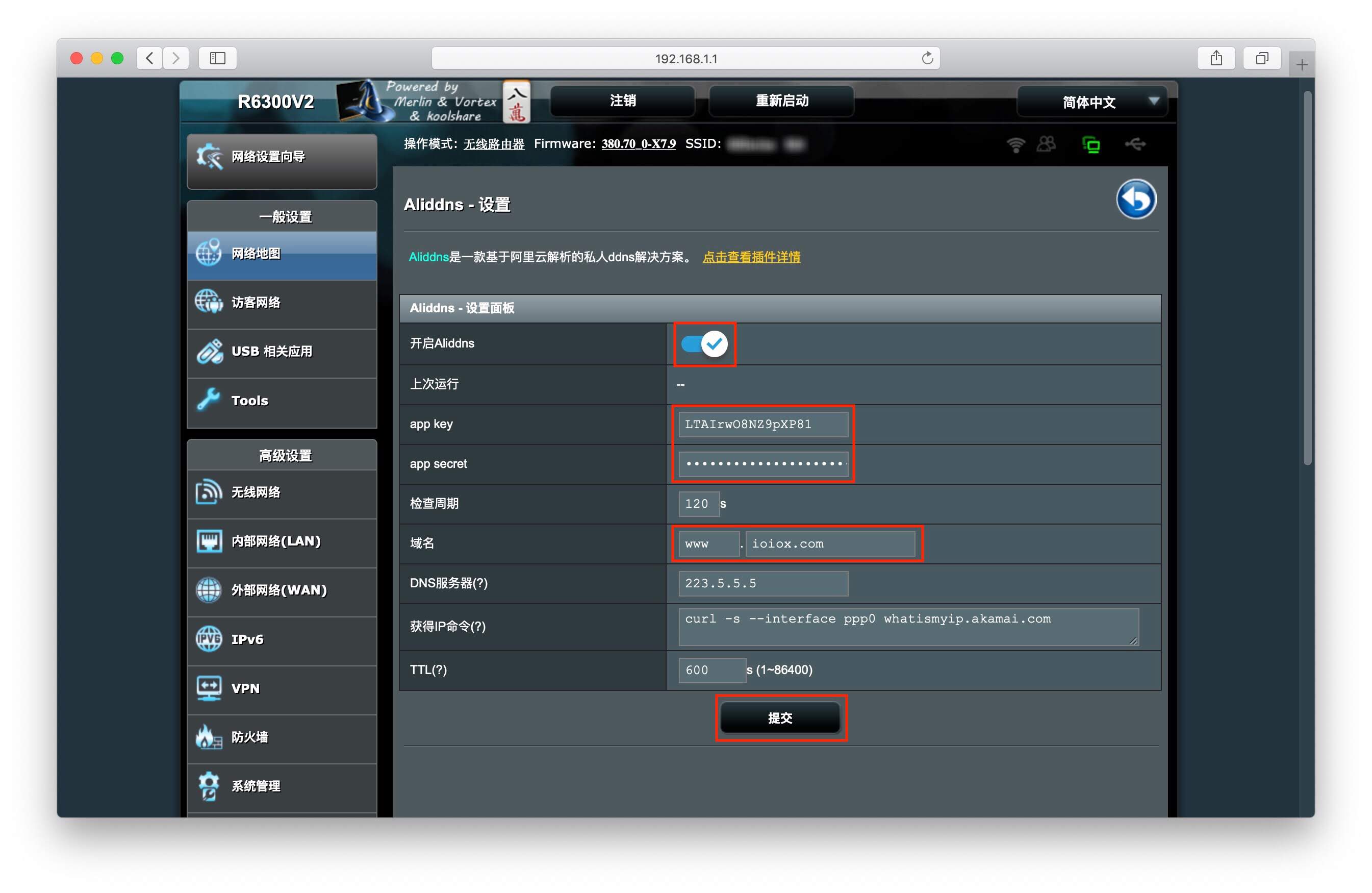
Task: Click the connected clients users icon
Action: pyautogui.click(x=1046, y=144)
